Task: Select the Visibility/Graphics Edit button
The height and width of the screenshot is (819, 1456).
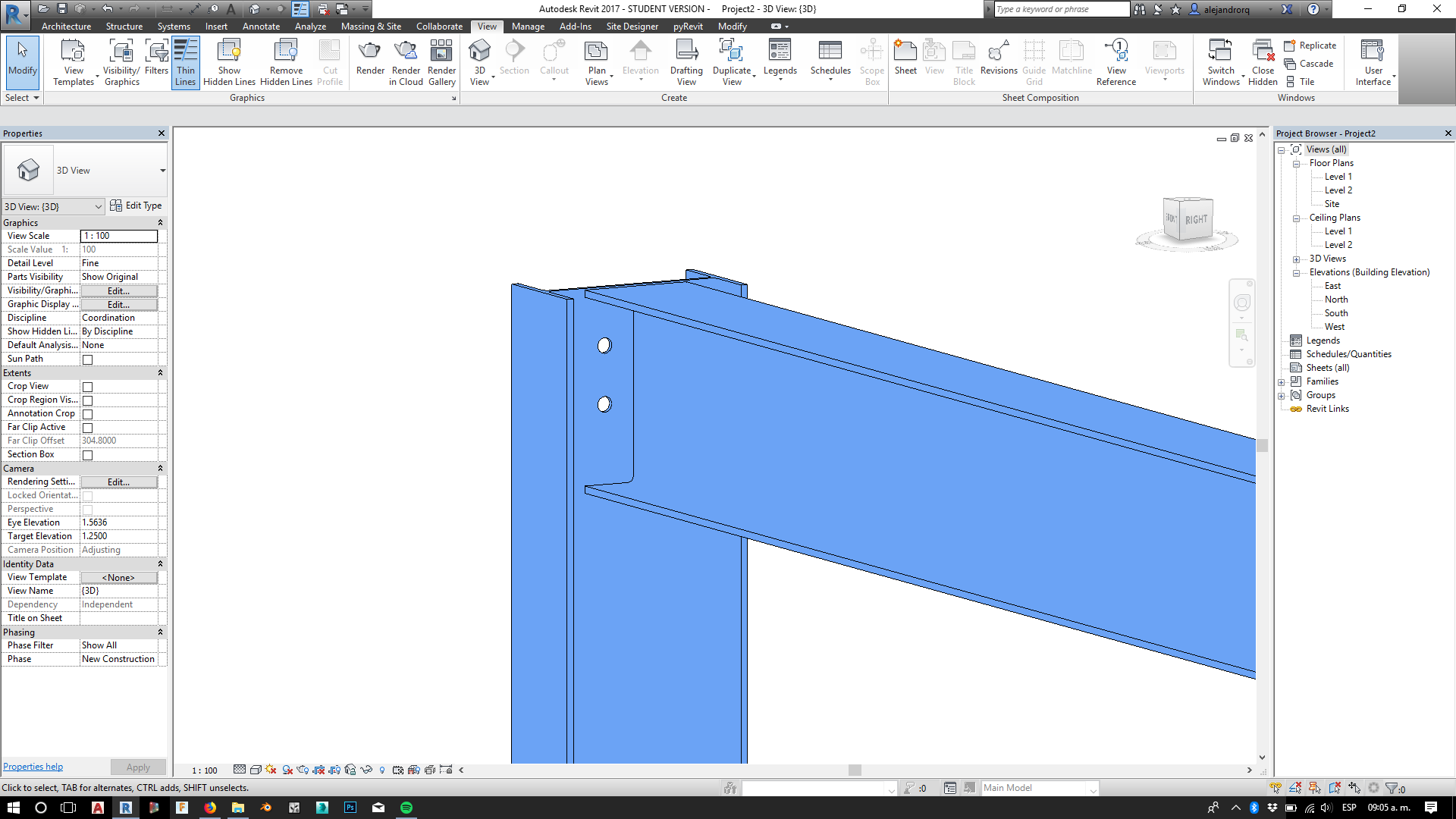Action: 118,290
